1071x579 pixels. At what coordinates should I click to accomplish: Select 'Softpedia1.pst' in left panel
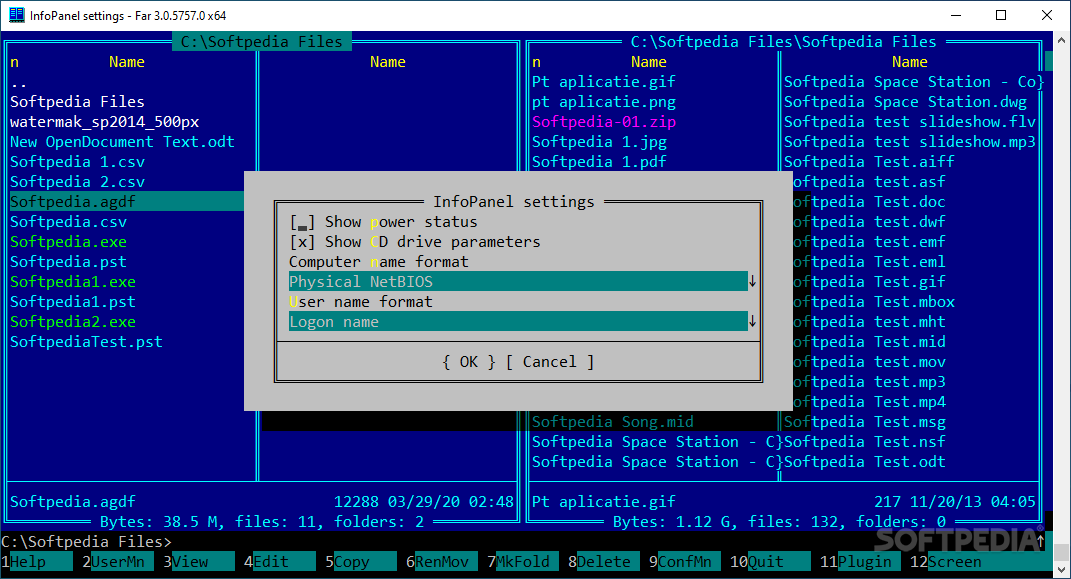pyautogui.click(x=72, y=302)
